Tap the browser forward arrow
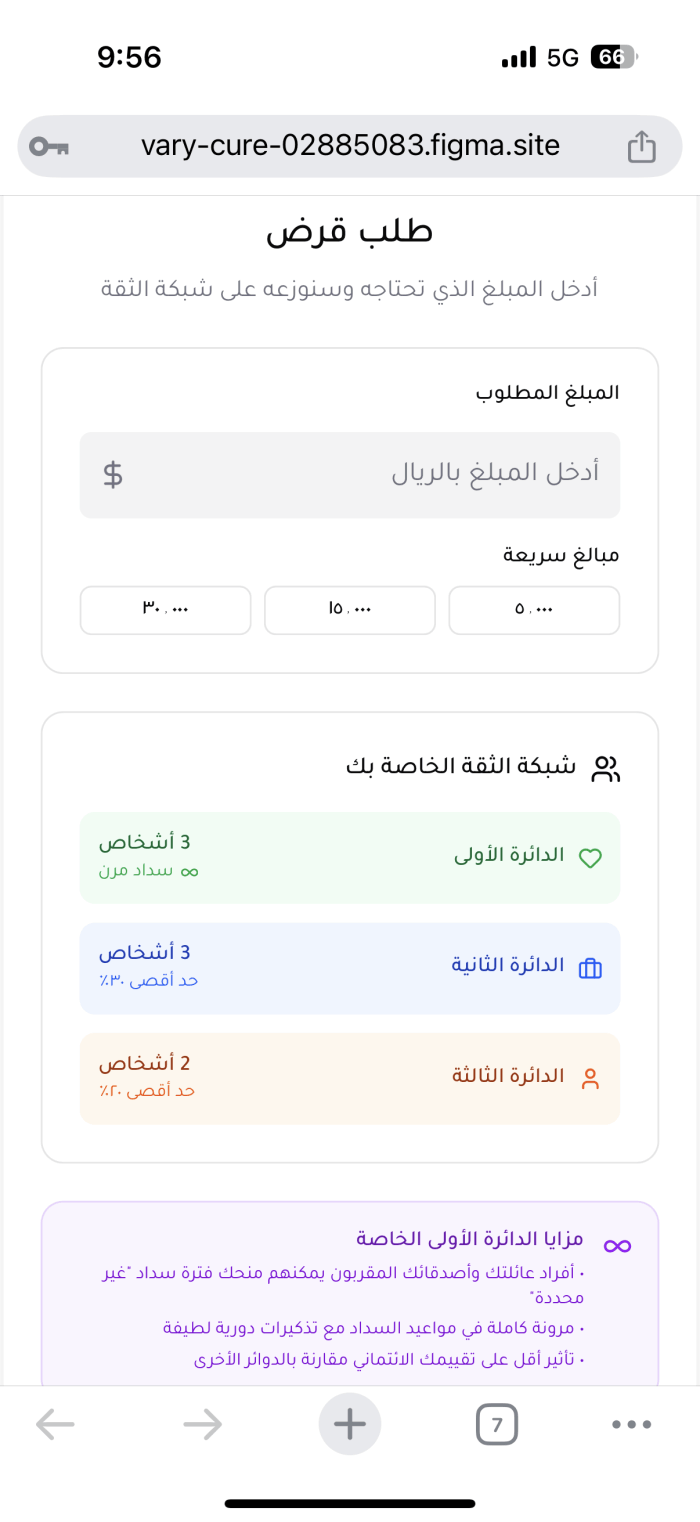The height and width of the screenshot is (1522, 700). coord(203,1423)
